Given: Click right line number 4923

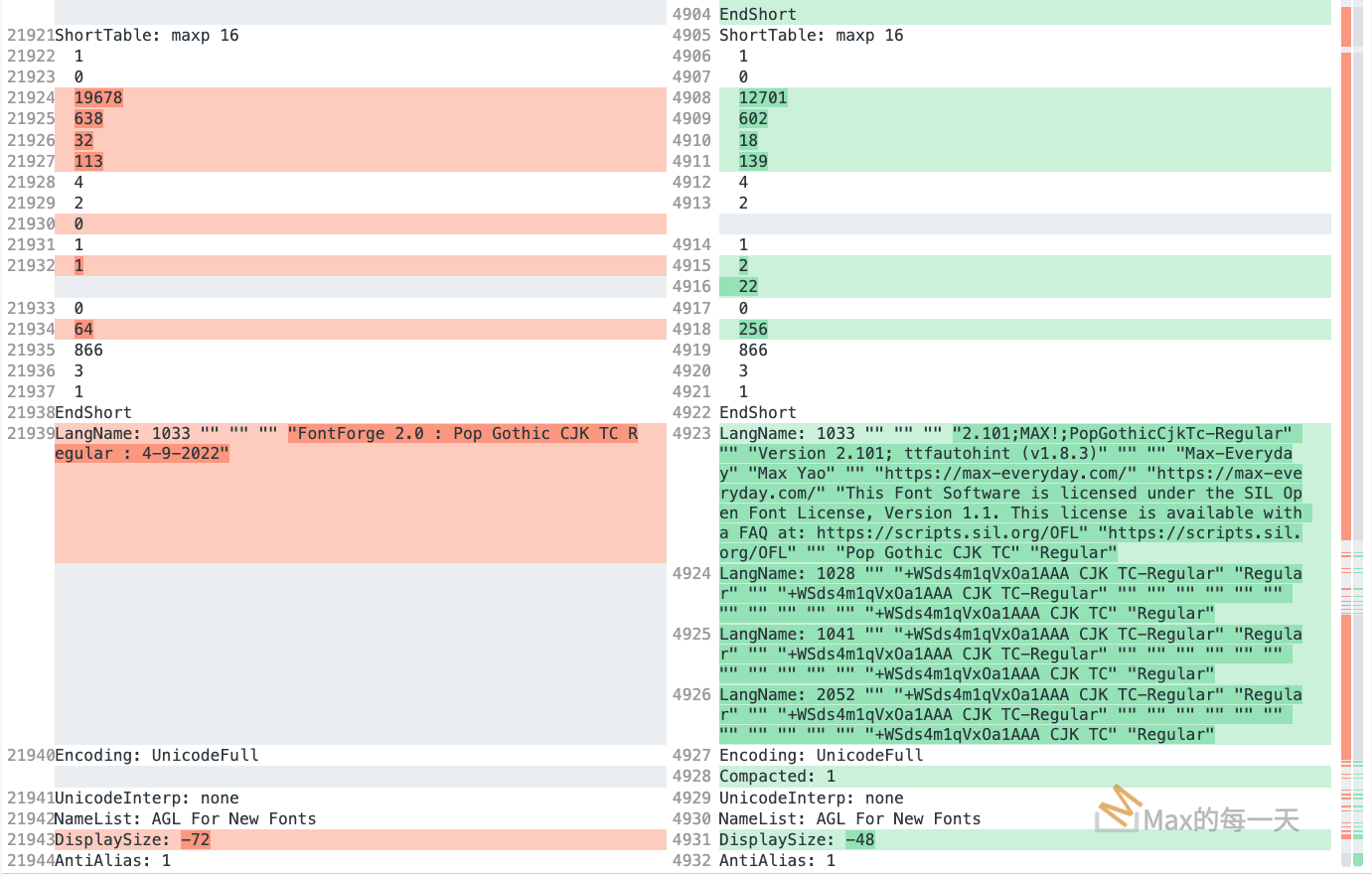Looking at the screenshot, I should tap(691, 434).
